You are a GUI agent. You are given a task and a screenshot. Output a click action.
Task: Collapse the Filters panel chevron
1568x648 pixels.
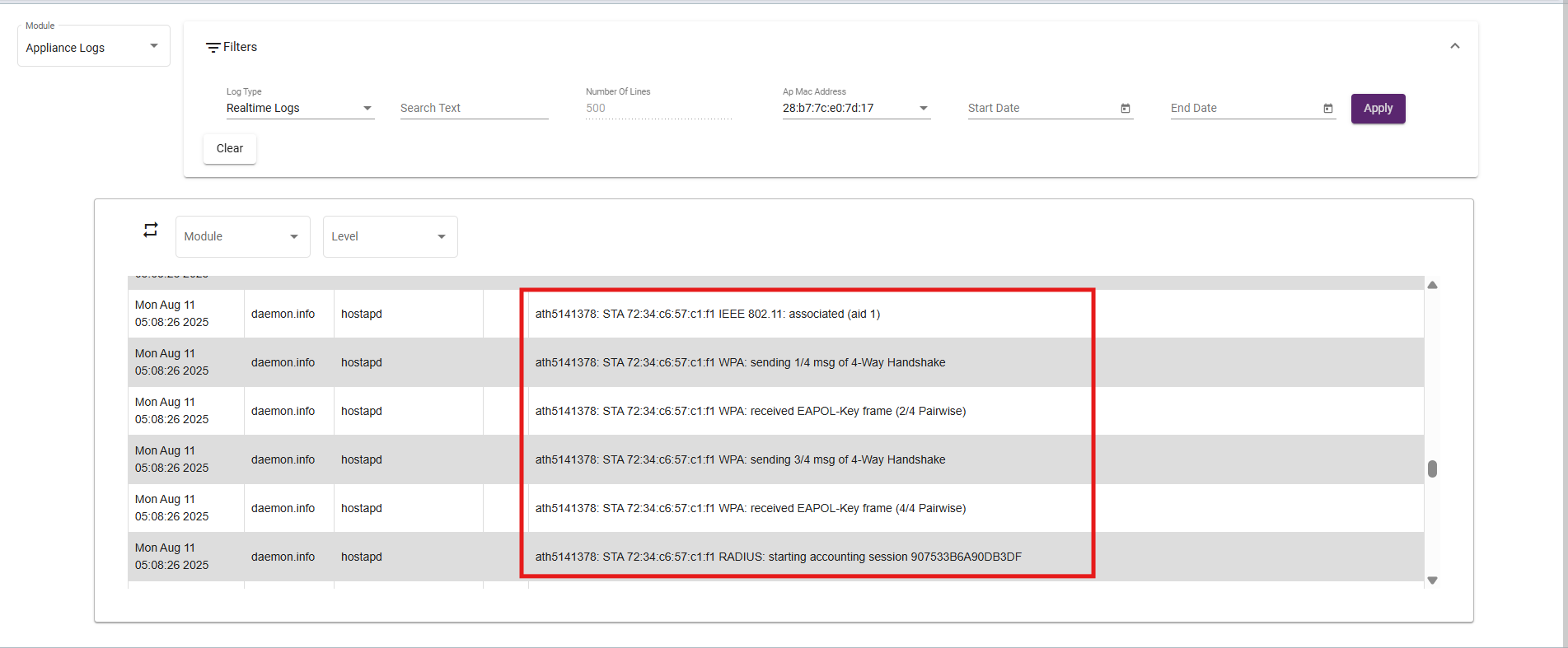tap(1455, 46)
